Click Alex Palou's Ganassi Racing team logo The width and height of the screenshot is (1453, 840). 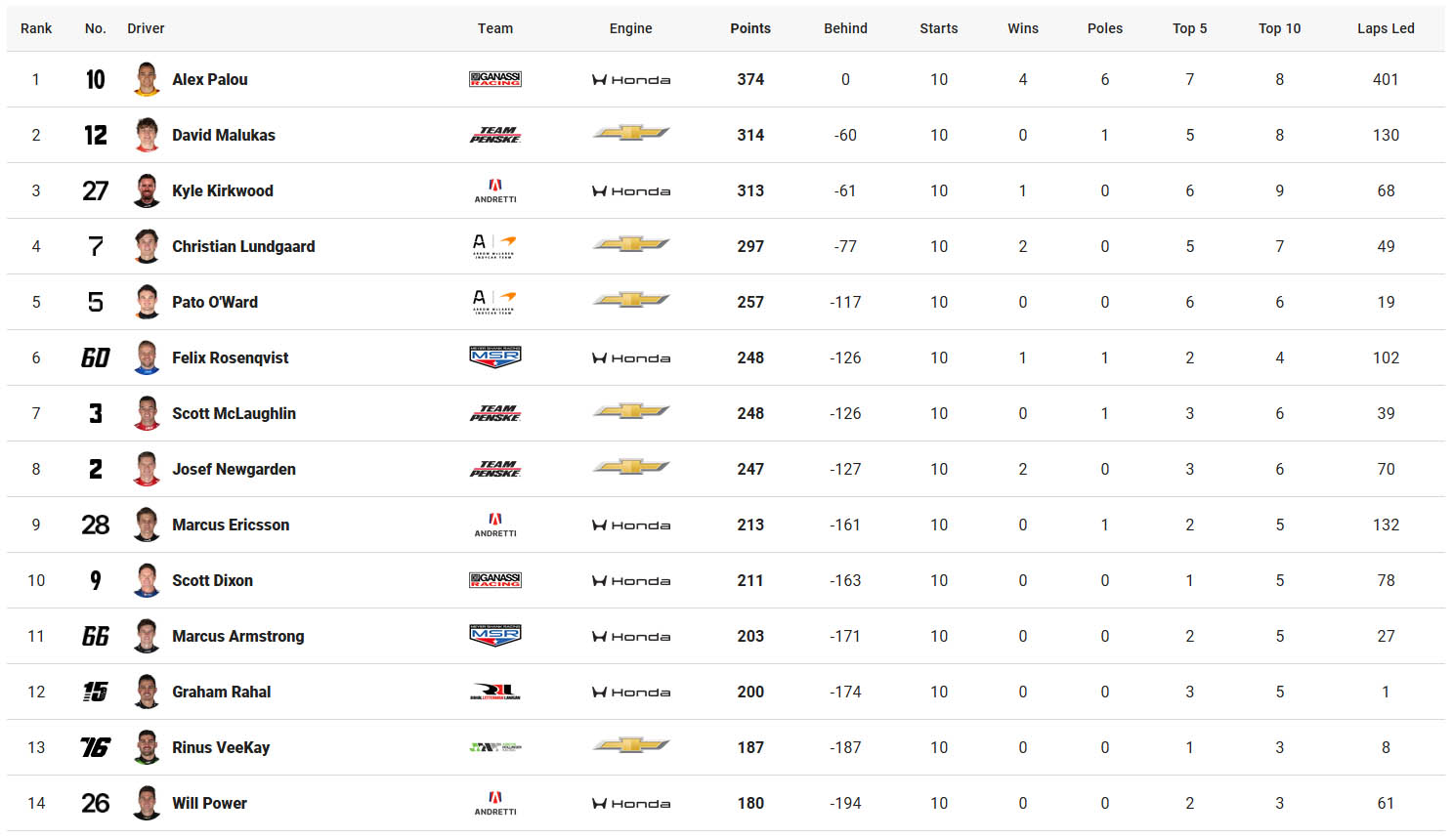click(x=495, y=79)
